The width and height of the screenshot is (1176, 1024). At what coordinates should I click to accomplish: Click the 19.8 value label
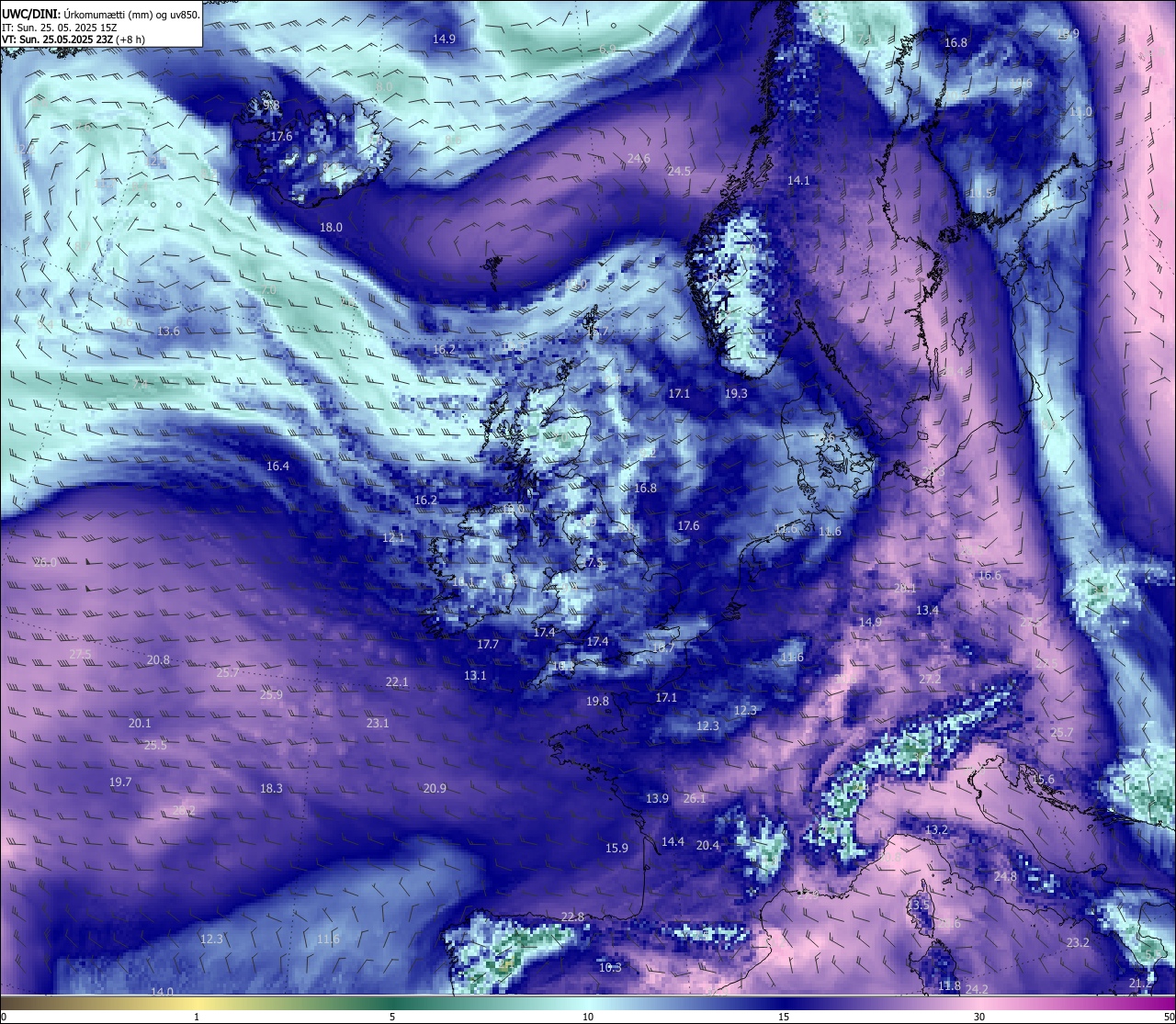tap(597, 701)
